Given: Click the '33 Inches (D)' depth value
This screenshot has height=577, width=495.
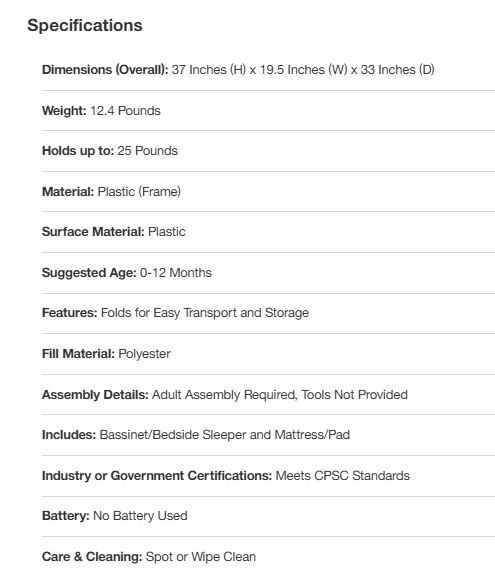Looking at the screenshot, I should 397,70.
